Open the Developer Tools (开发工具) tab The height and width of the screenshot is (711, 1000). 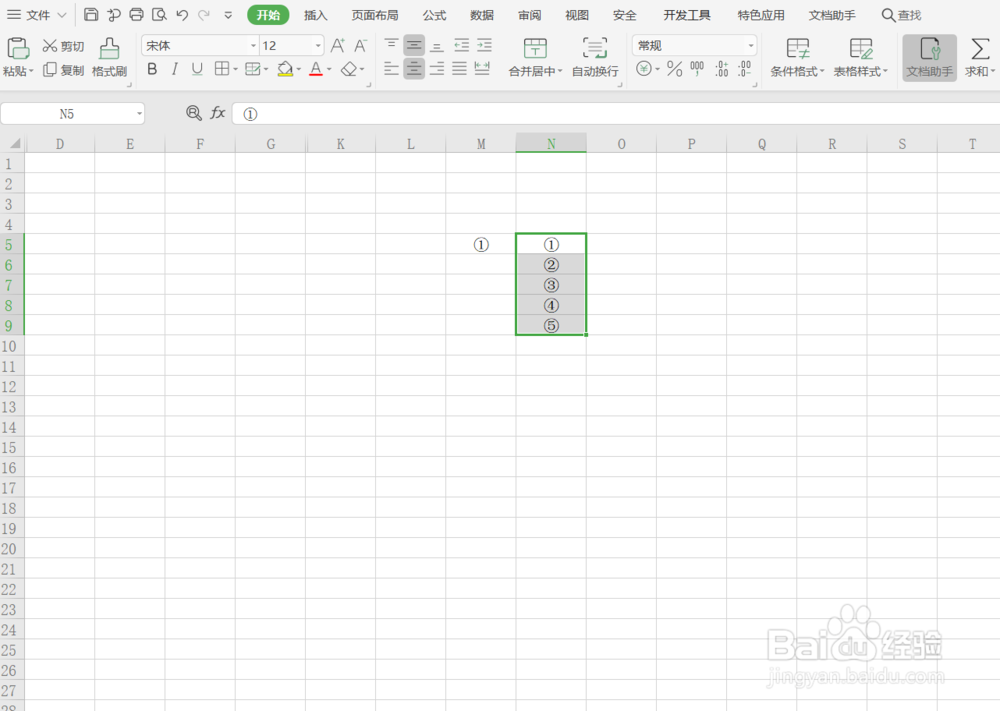pos(687,15)
